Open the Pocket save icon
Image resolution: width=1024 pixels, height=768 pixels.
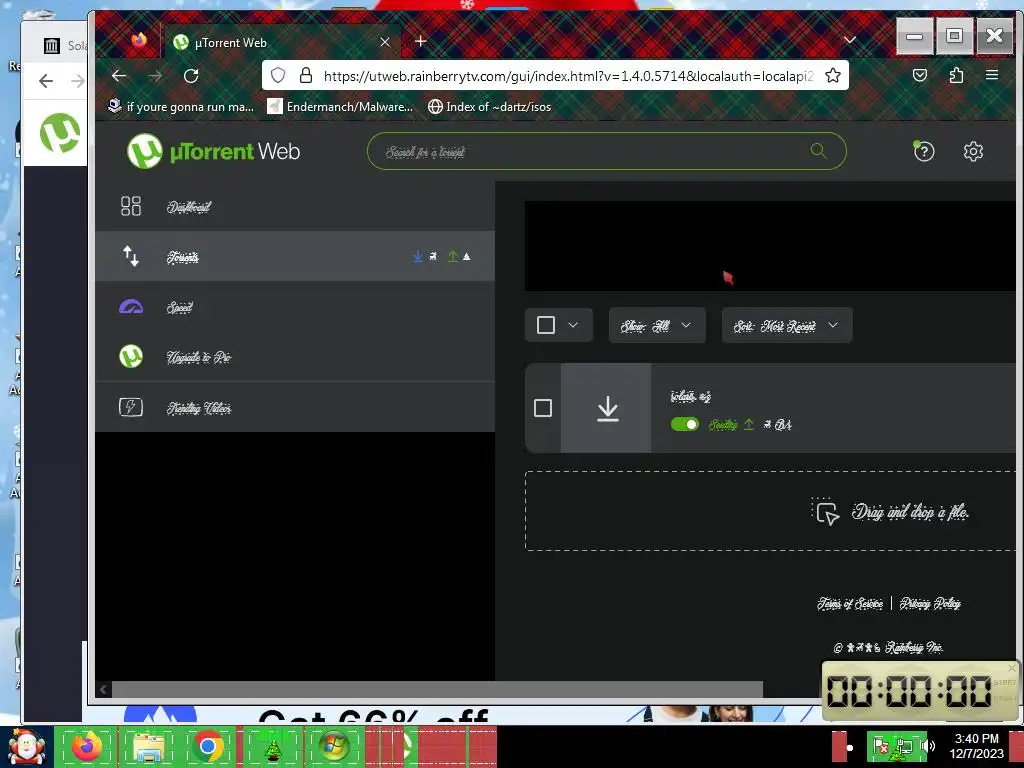pos(920,76)
